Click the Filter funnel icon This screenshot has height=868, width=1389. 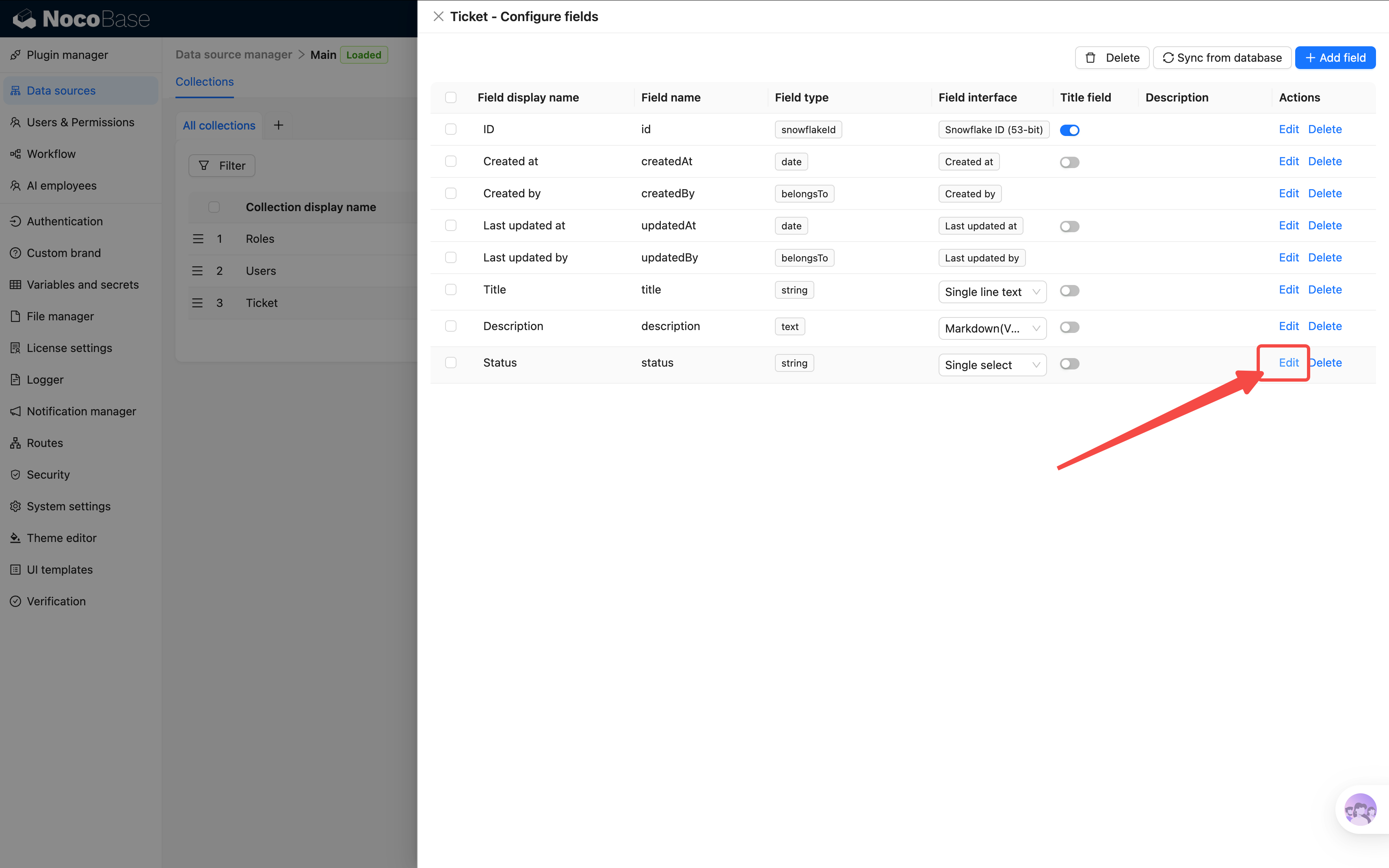tap(204, 165)
